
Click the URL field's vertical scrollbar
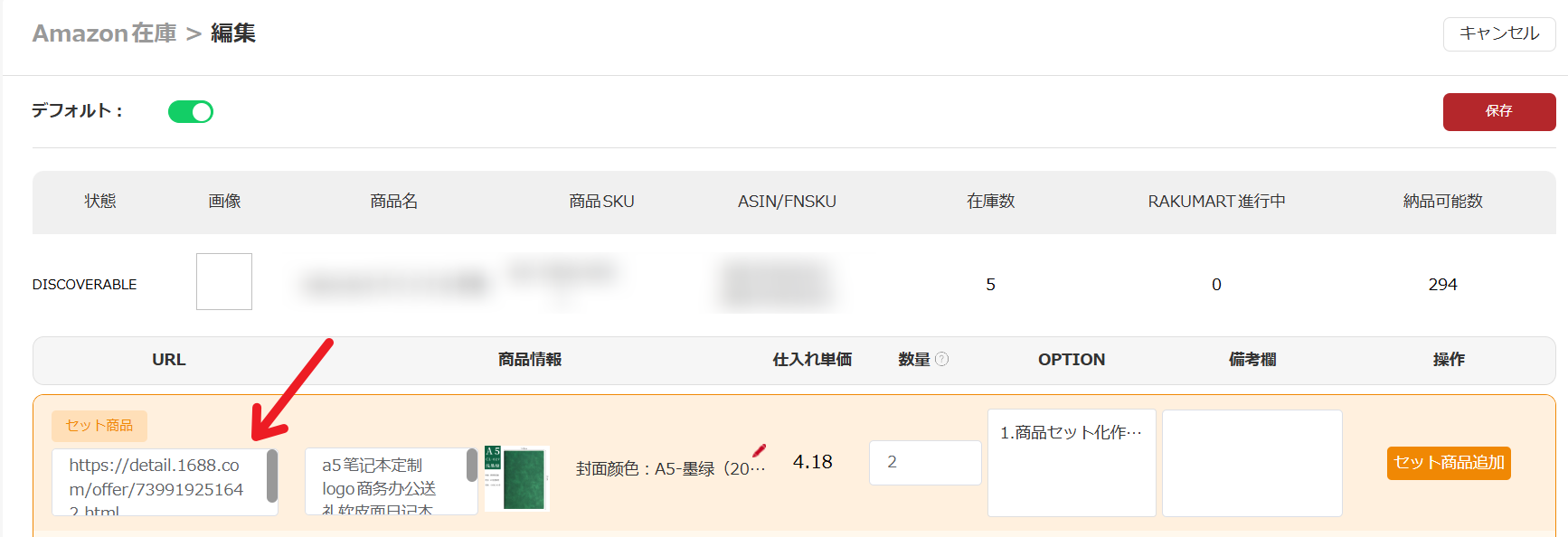point(272,476)
